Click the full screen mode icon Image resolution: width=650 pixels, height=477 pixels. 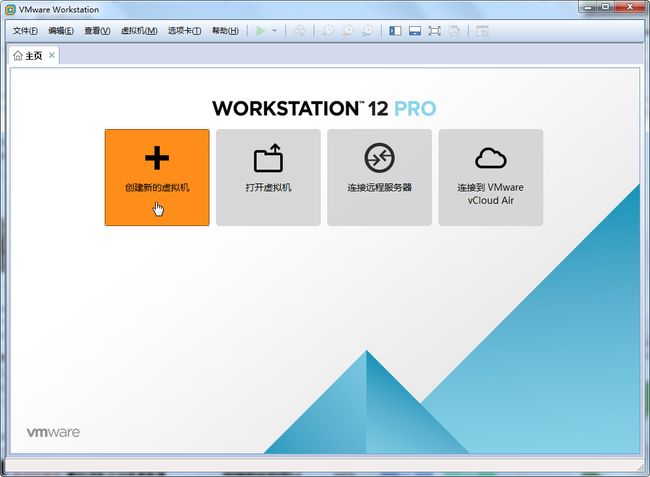[434, 31]
